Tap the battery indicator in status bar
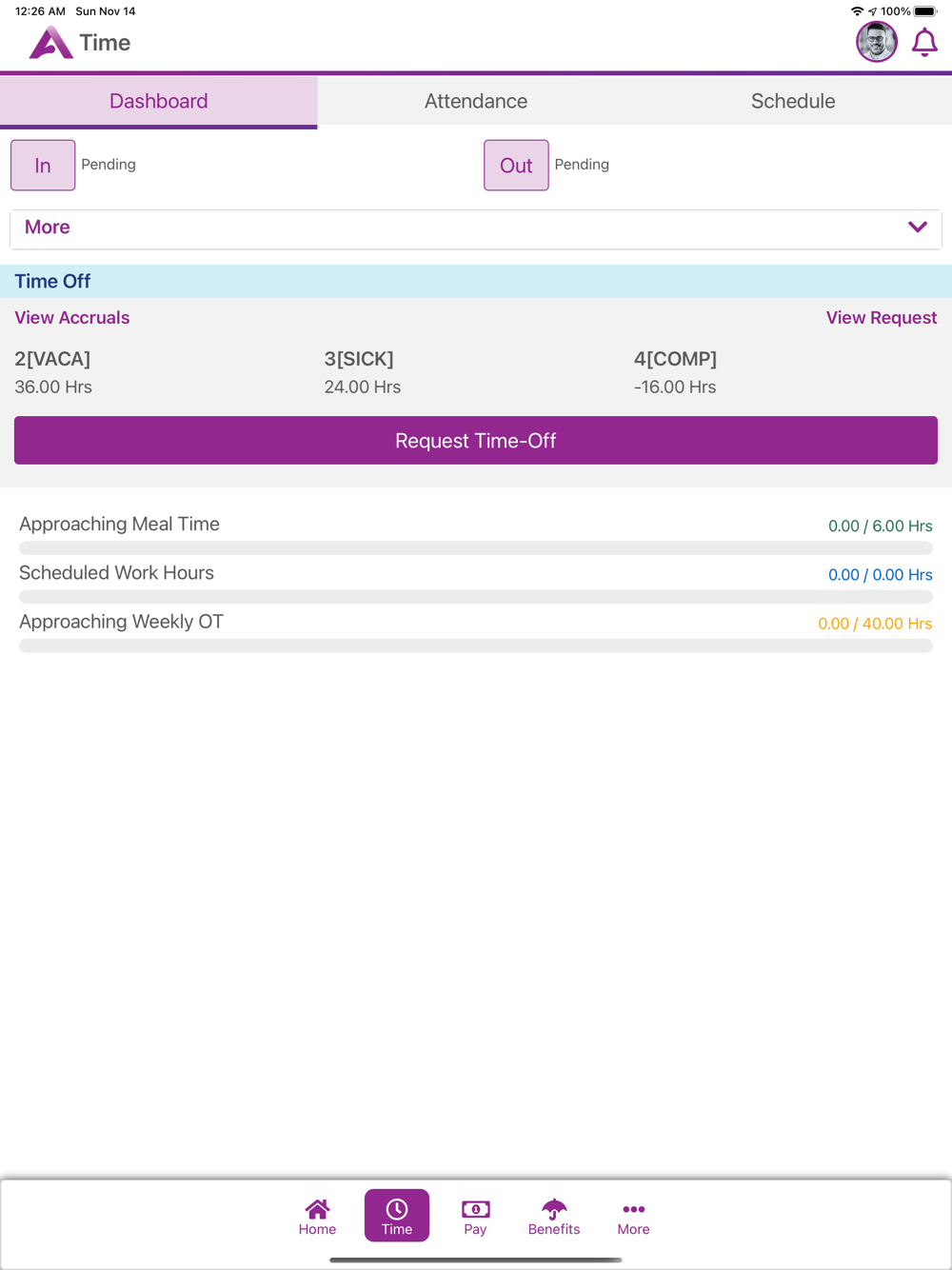 pos(925,11)
